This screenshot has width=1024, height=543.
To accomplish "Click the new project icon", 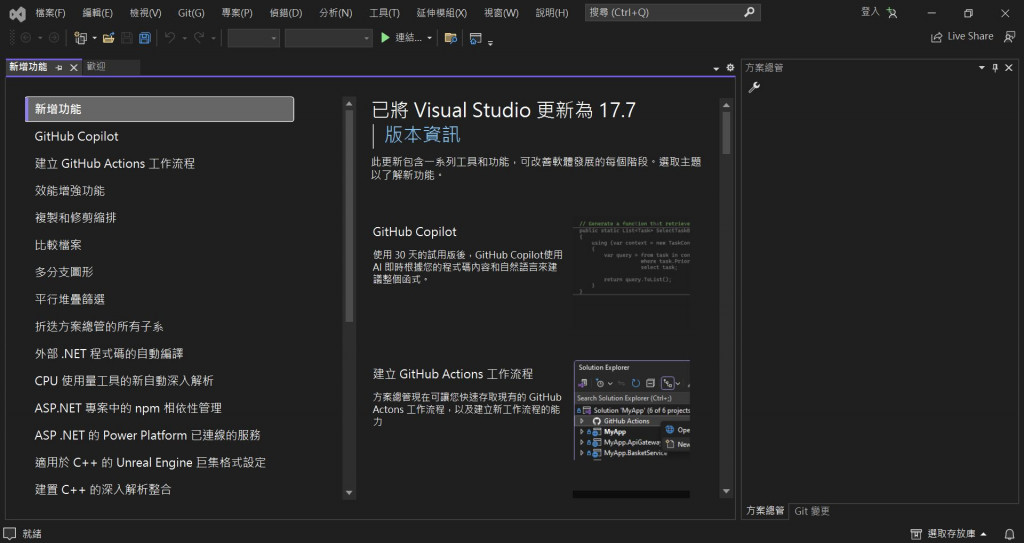I will pyautogui.click(x=80, y=38).
